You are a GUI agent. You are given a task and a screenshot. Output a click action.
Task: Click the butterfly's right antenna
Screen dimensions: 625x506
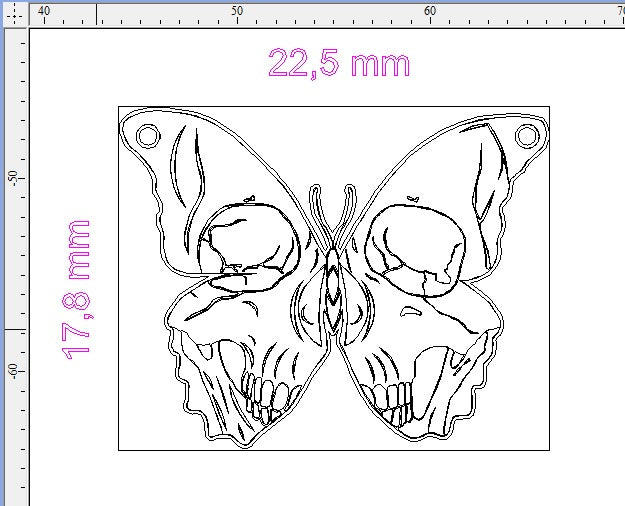pyautogui.click(x=345, y=215)
